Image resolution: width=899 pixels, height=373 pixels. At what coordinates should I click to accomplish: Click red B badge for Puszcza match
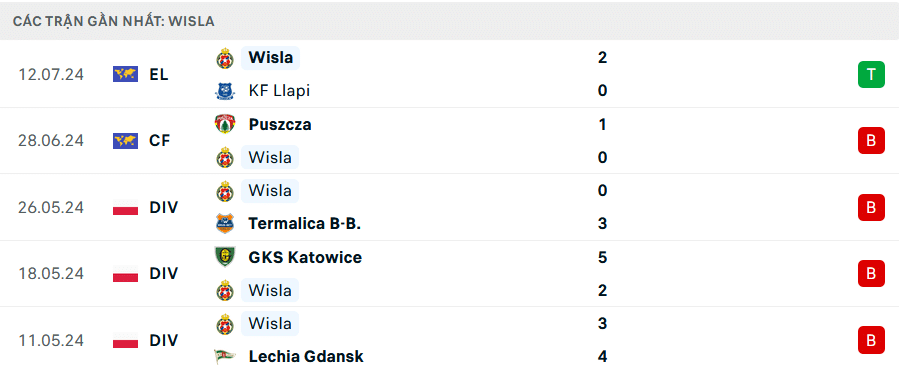tap(871, 141)
